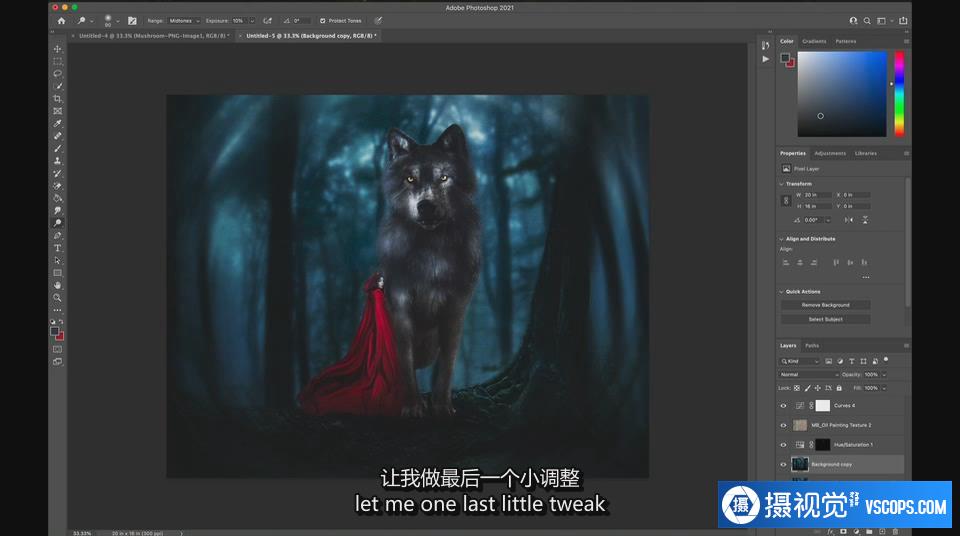Open the Exposure value dropdown arrow
The image size is (960, 536).
pos(252,21)
